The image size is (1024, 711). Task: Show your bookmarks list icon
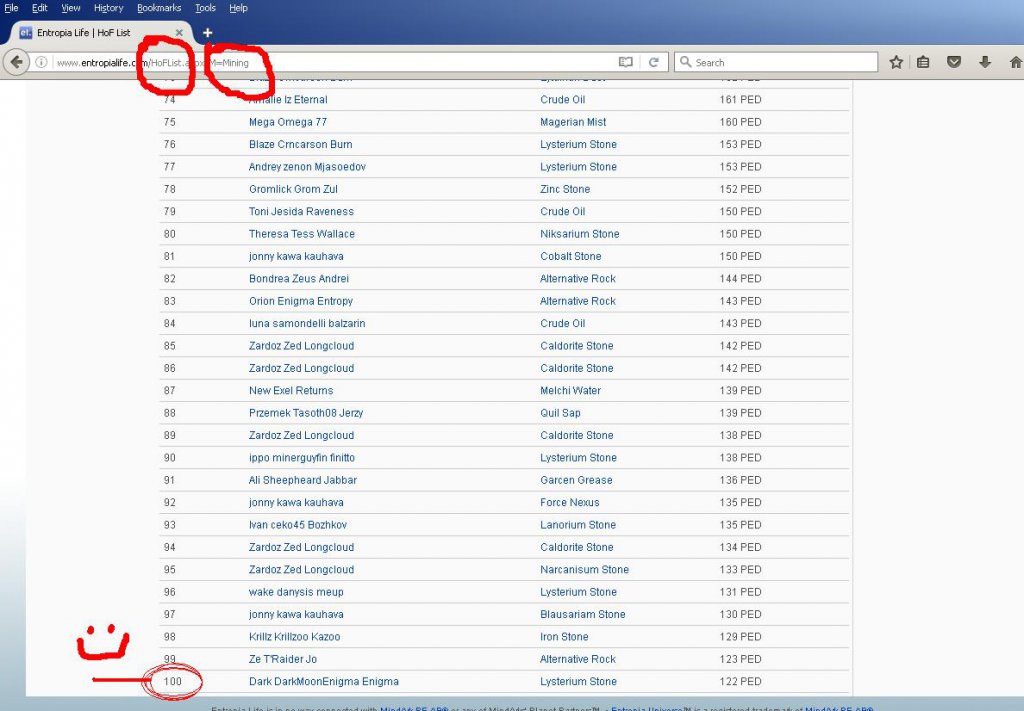[923, 62]
